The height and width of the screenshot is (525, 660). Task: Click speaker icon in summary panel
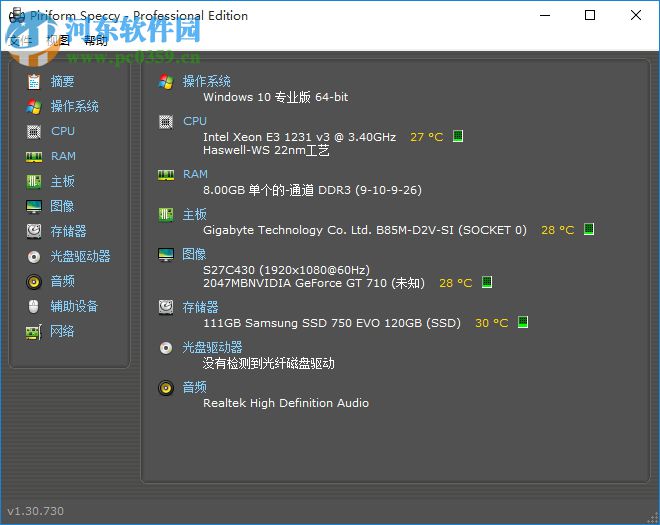coord(166,388)
